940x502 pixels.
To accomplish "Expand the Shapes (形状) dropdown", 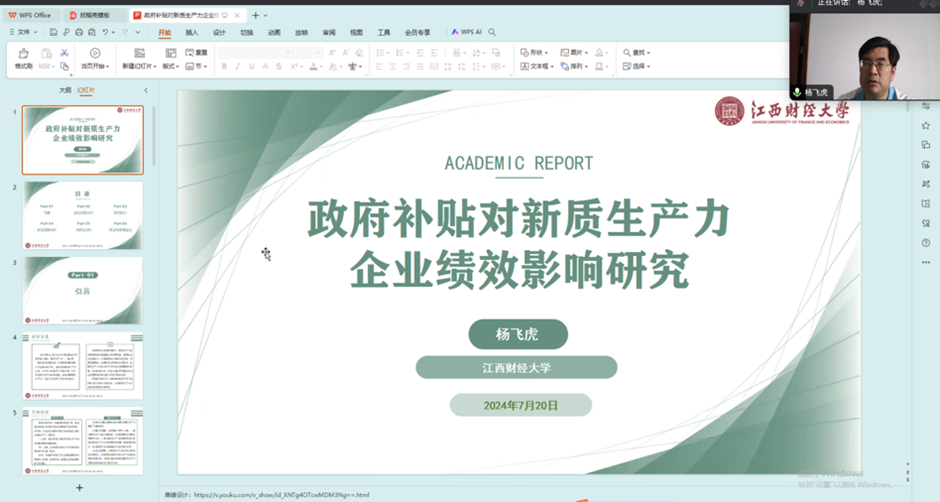I will coord(536,53).
